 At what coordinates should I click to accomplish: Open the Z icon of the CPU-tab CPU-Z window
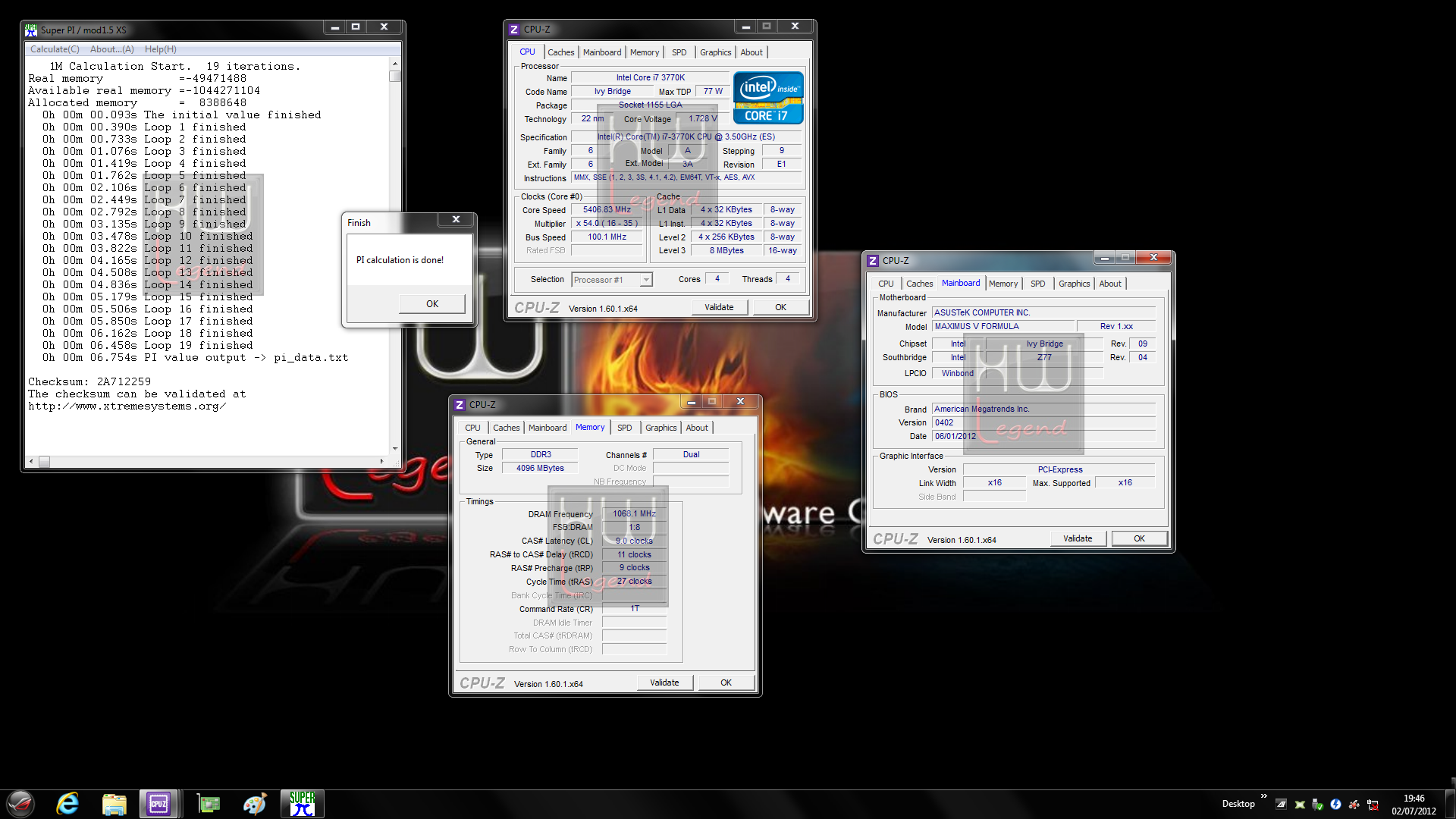click(x=514, y=30)
